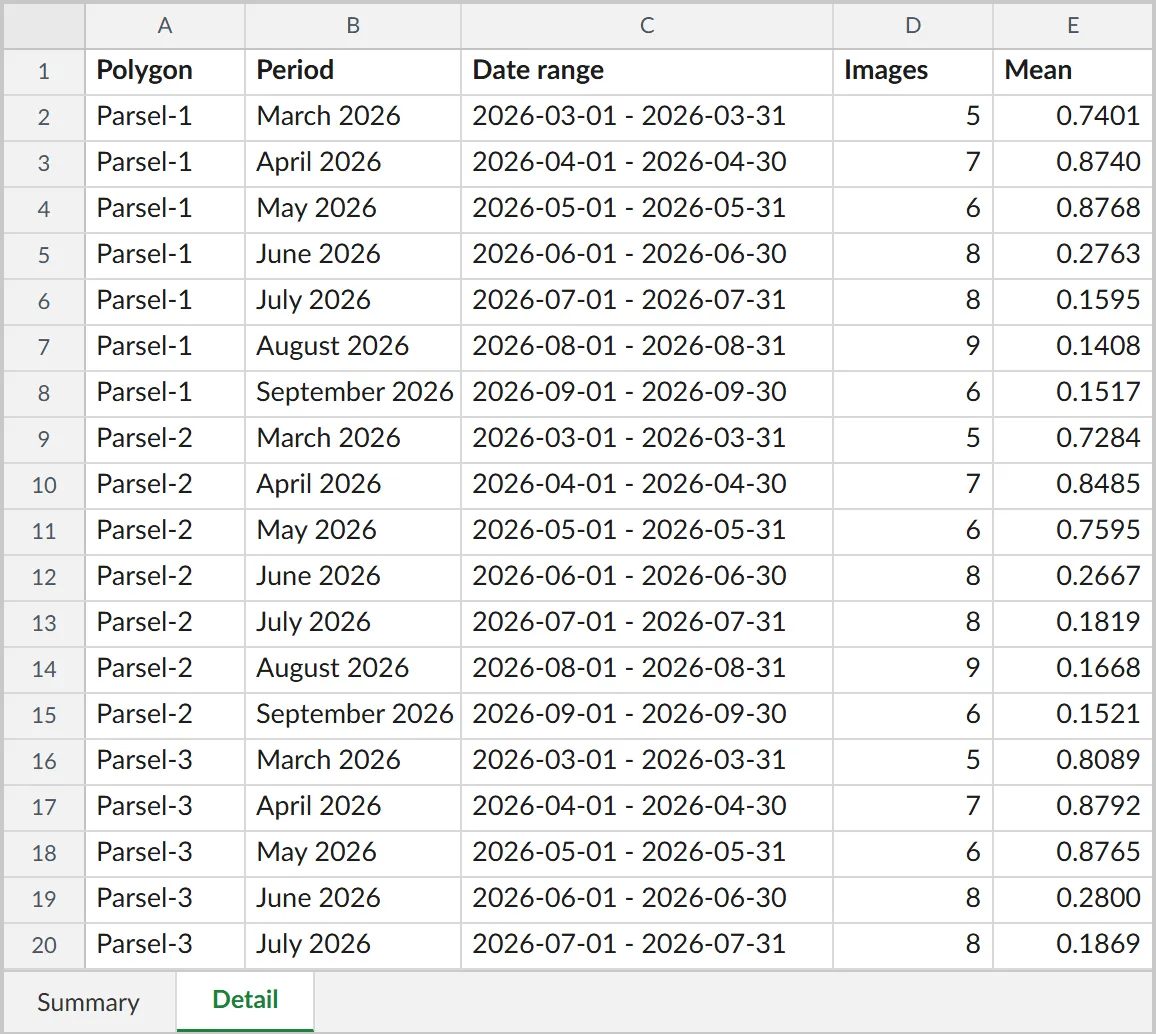Click Parsel-1 in row 2
Viewport: 1156px width, 1034px height.
[164, 117]
